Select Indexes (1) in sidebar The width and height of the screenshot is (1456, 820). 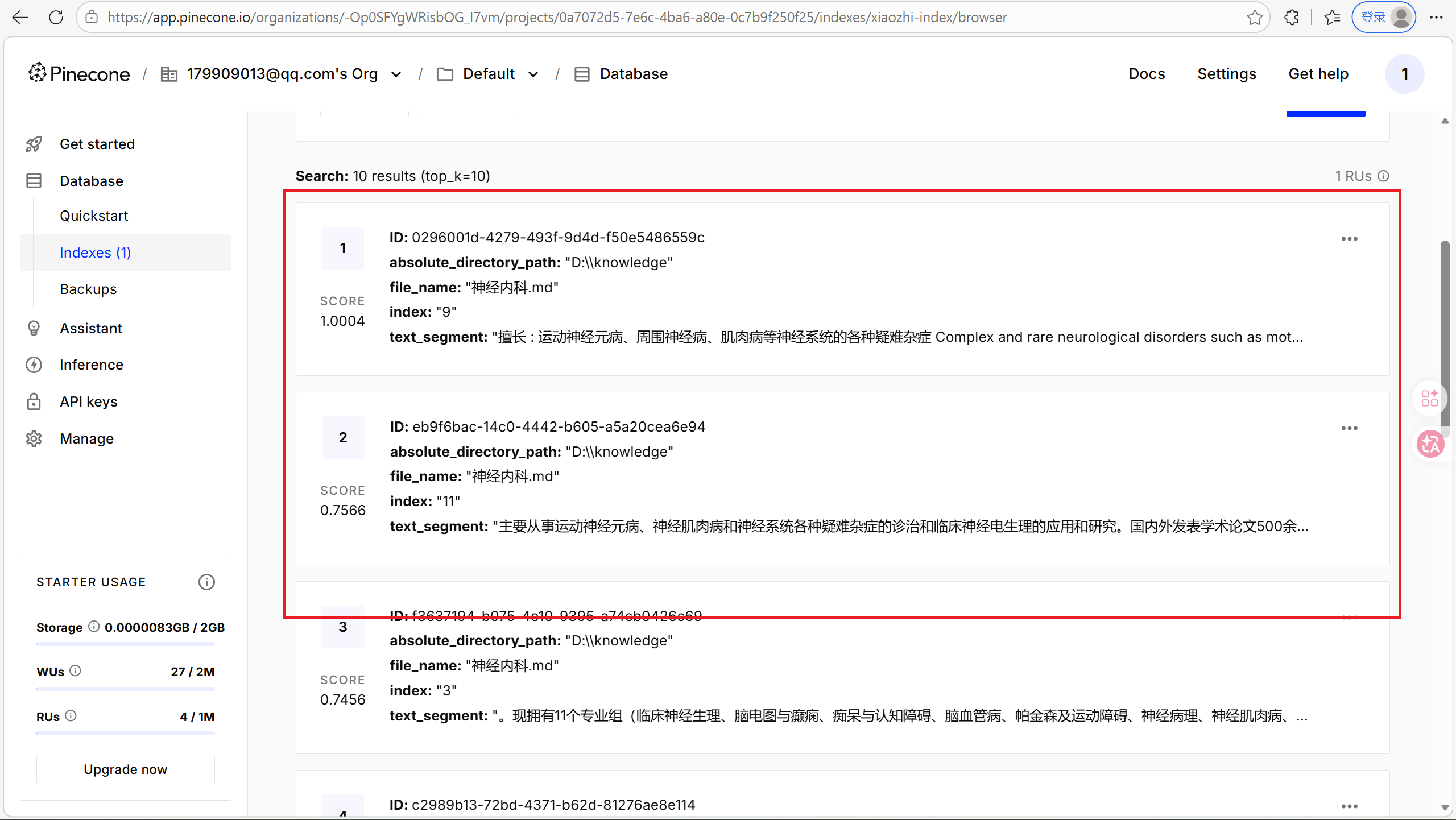[95, 252]
